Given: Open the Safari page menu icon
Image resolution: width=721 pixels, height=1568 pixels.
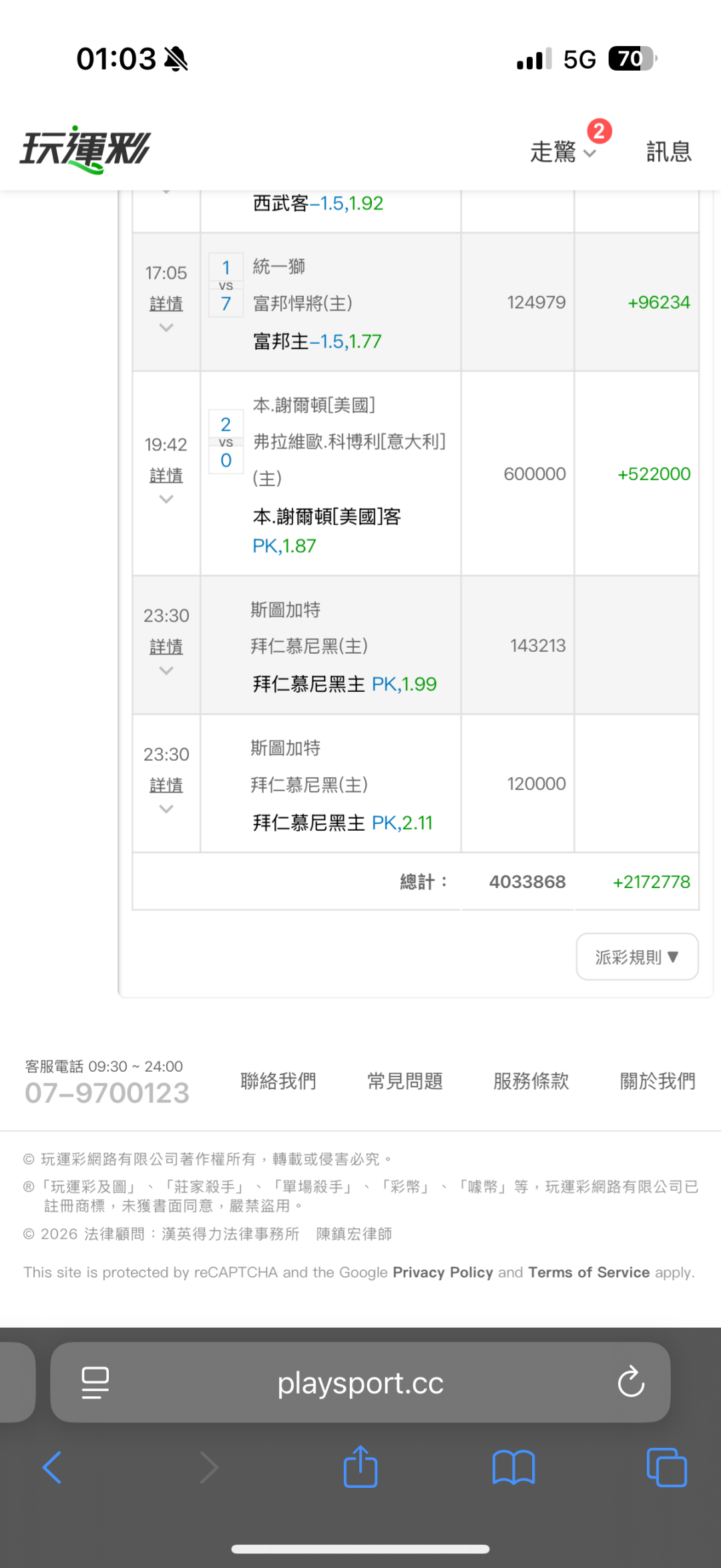Looking at the screenshot, I should [95, 1382].
